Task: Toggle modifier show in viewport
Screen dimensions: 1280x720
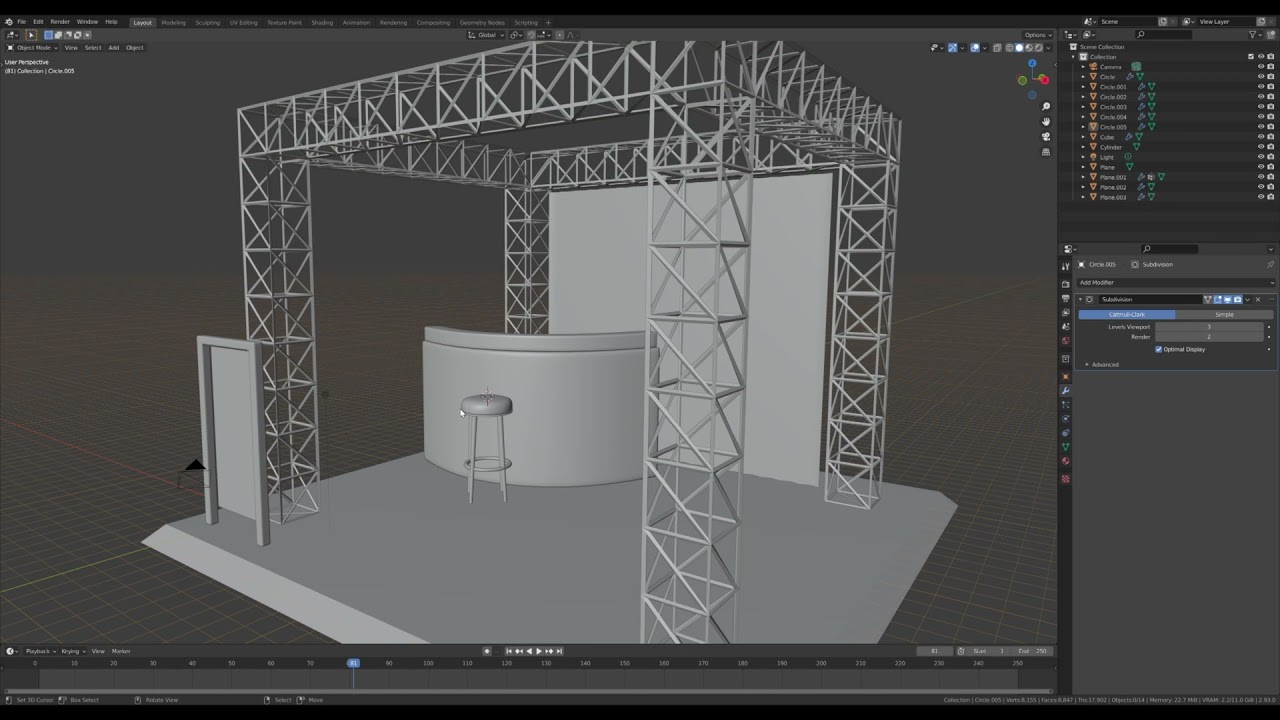Action: point(1227,299)
